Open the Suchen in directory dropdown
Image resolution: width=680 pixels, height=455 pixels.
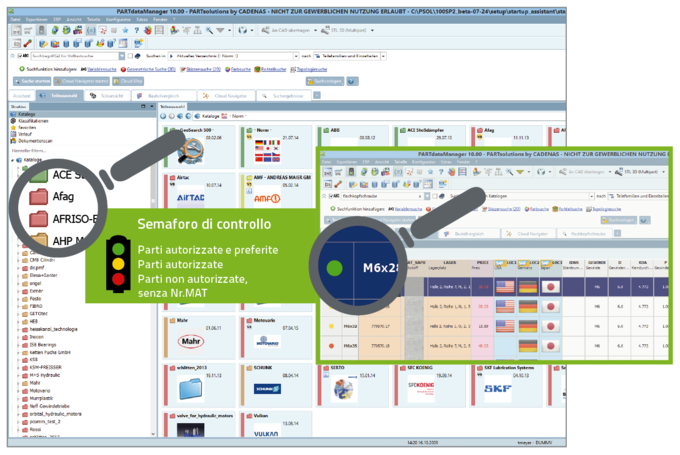pos(298,56)
